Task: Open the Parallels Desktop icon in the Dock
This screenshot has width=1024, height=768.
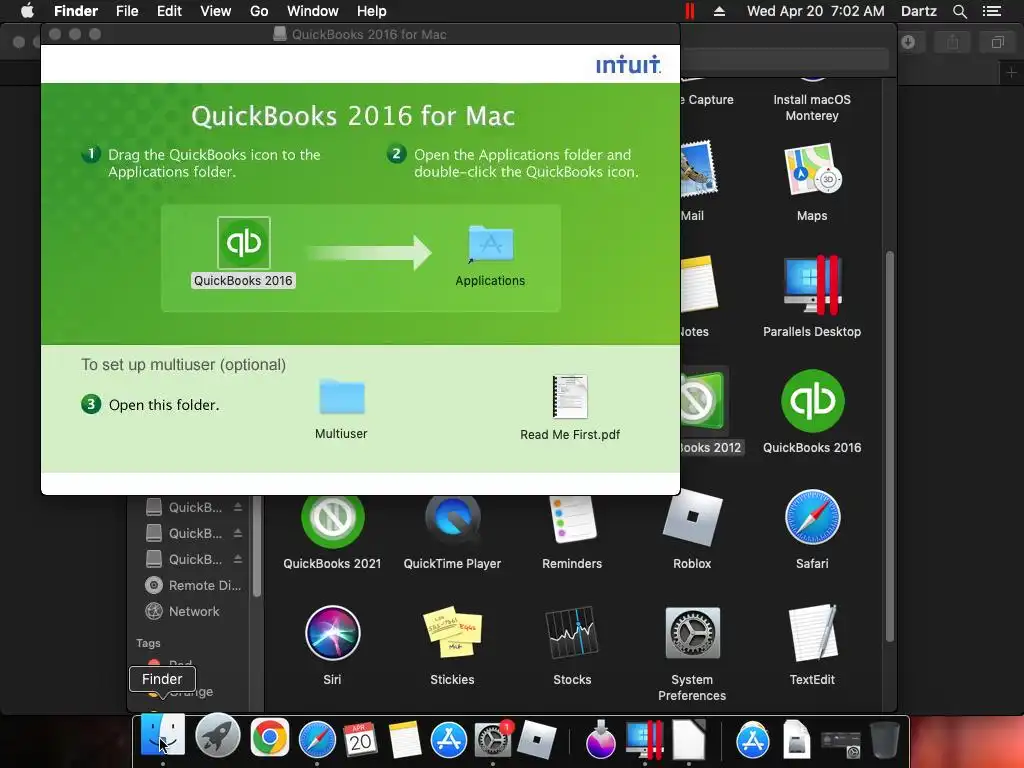Action: [644, 740]
